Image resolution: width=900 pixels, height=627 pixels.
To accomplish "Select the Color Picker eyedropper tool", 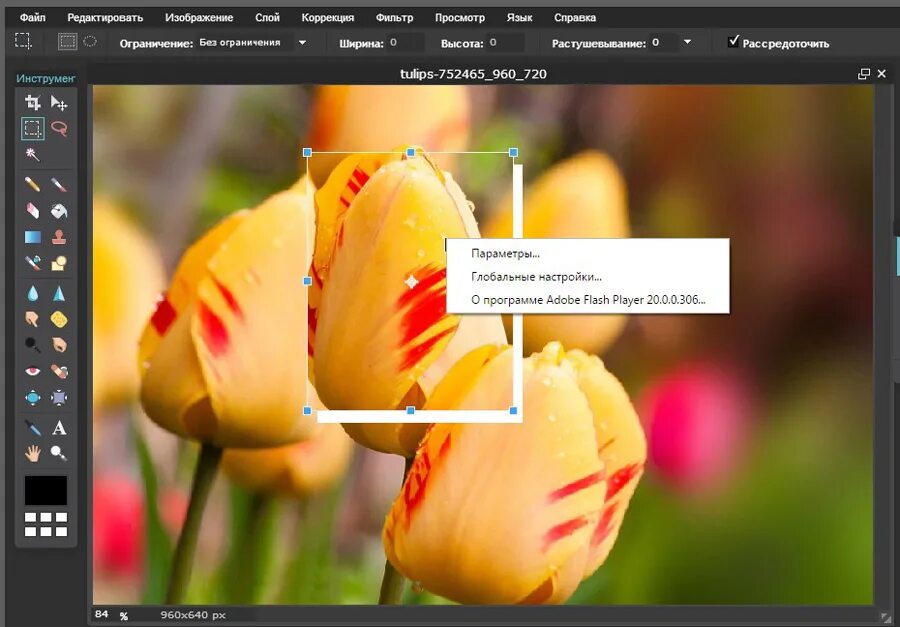I will [33, 428].
